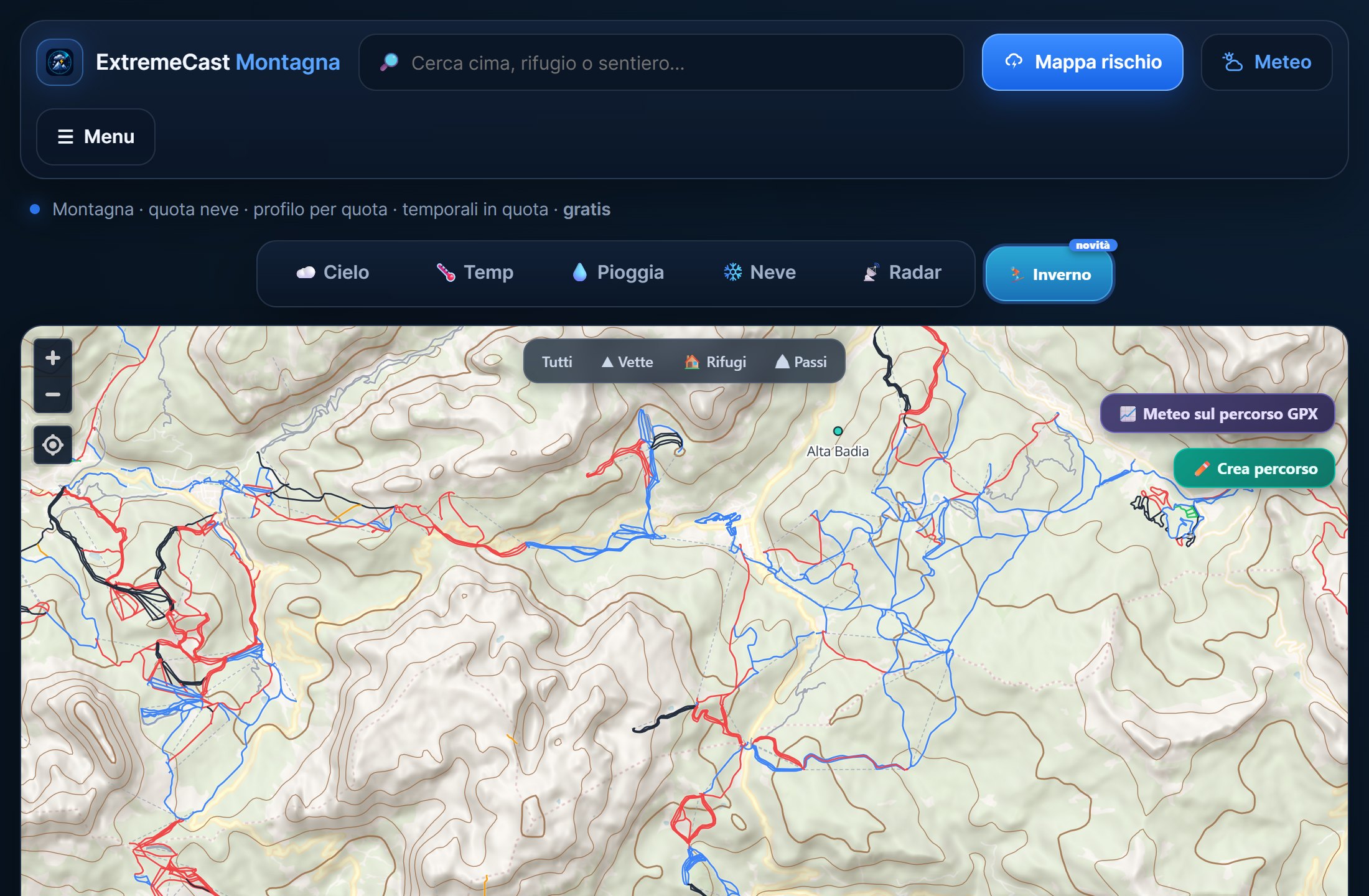Screen dimensions: 1369x896
Task: Open the hamburger Menu
Action: click(96, 137)
